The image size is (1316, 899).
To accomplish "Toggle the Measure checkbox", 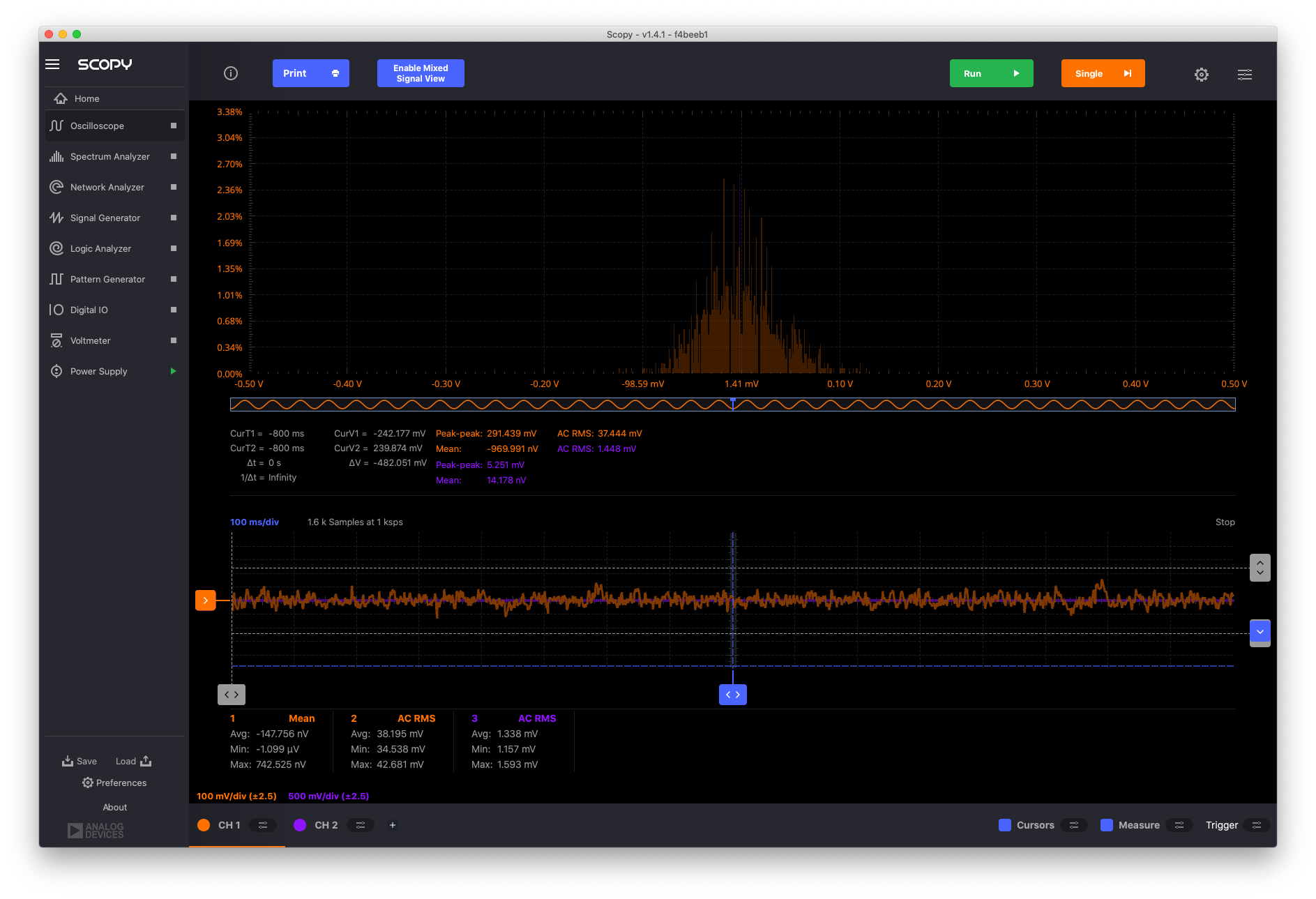I will tap(1107, 825).
